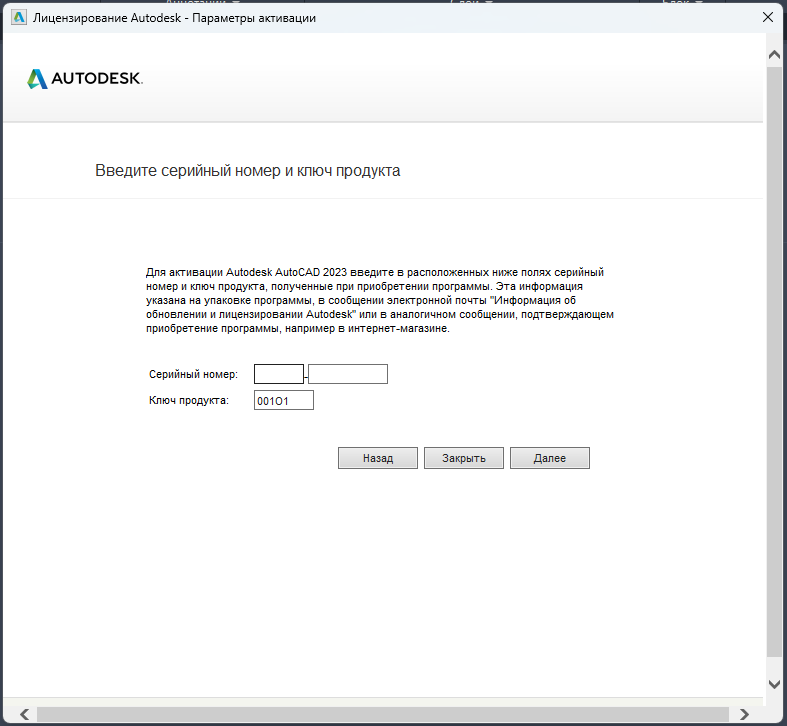The width and height of the screenshot is (787, 726).
Task: Click the Ключ продукта label
Action: point(189,400)
